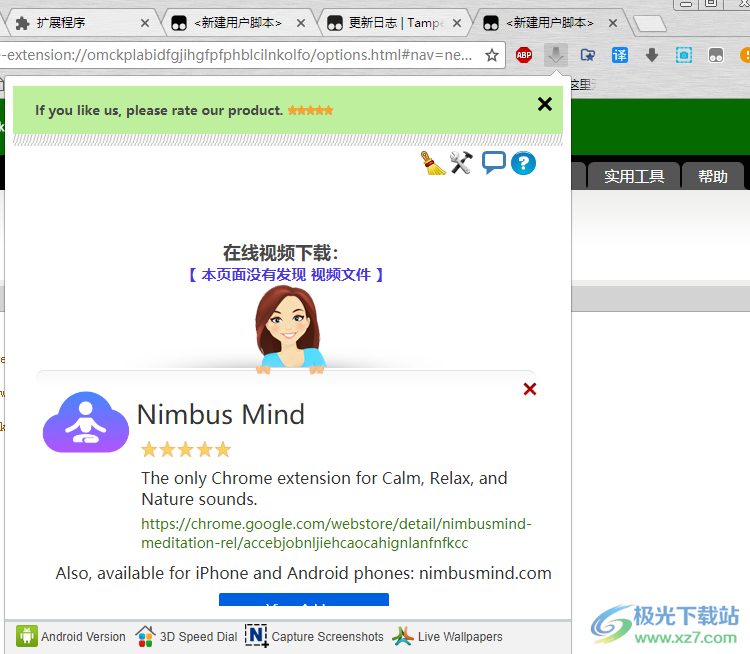Click the ABP Adblock Plus extension icon
This screenshot has width=750, height=654.
[524, 56]
